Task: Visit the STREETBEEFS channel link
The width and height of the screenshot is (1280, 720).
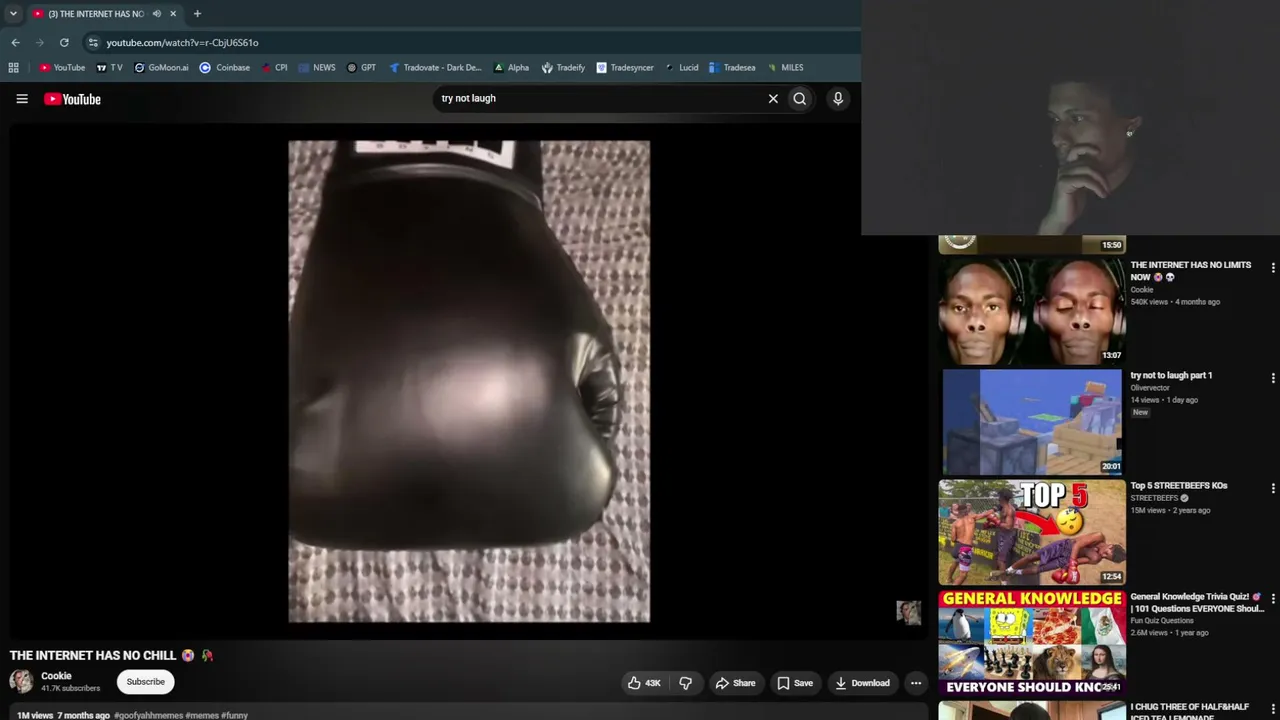Action: click(x=1155, y=498)
